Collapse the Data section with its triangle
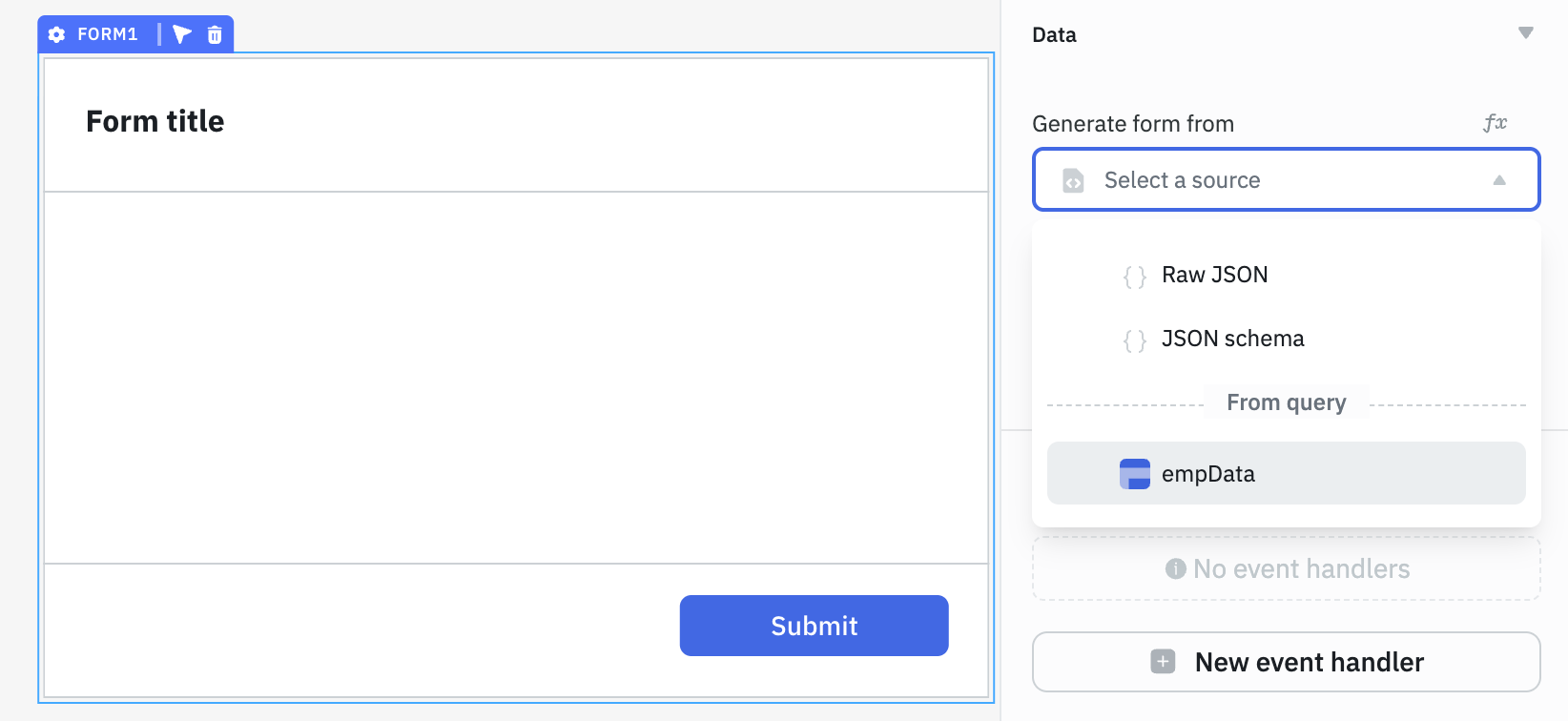The image size is (1568, 721). (x=1526, y=32)
